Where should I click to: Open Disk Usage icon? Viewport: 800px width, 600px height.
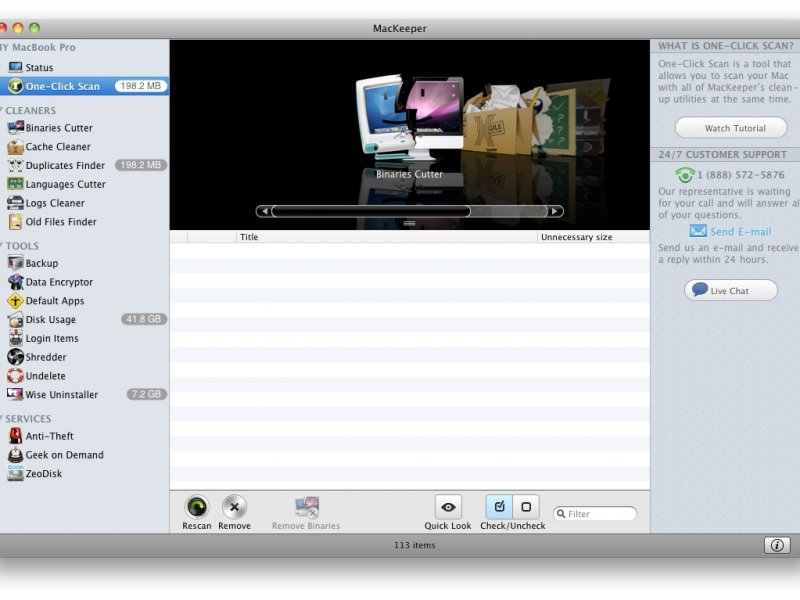[x=15, y=320]
